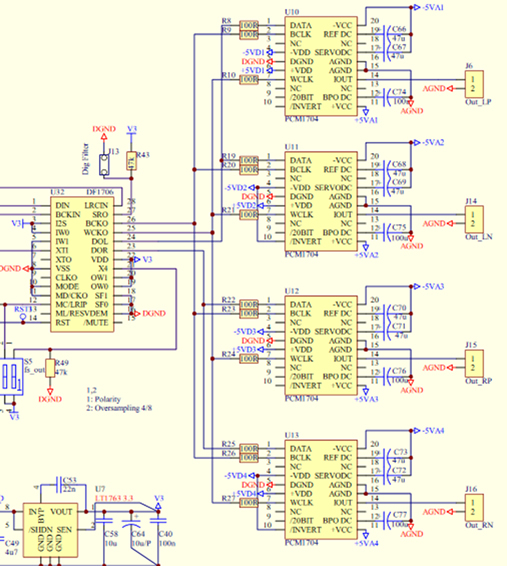The image size is (507, 566).
Task: Click the J15 Out_RP connector
Action: pos(474,363)
